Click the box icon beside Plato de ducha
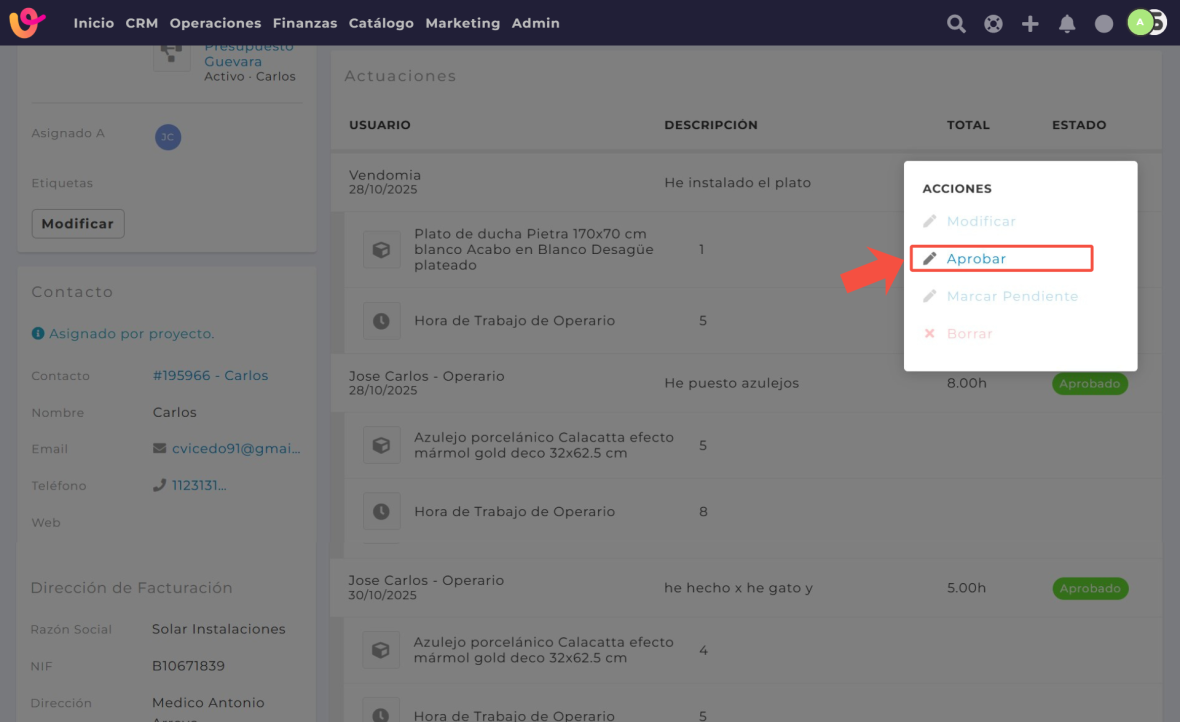This screenshot has height=722, width=1180. [381, 250]
